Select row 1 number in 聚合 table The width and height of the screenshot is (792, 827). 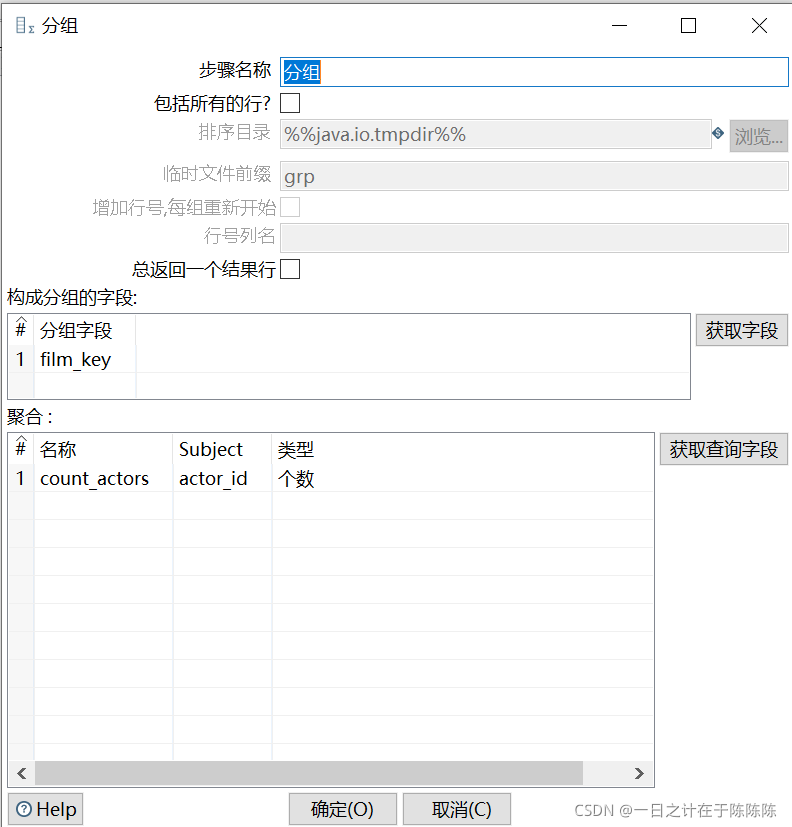[x=21, y=478]
